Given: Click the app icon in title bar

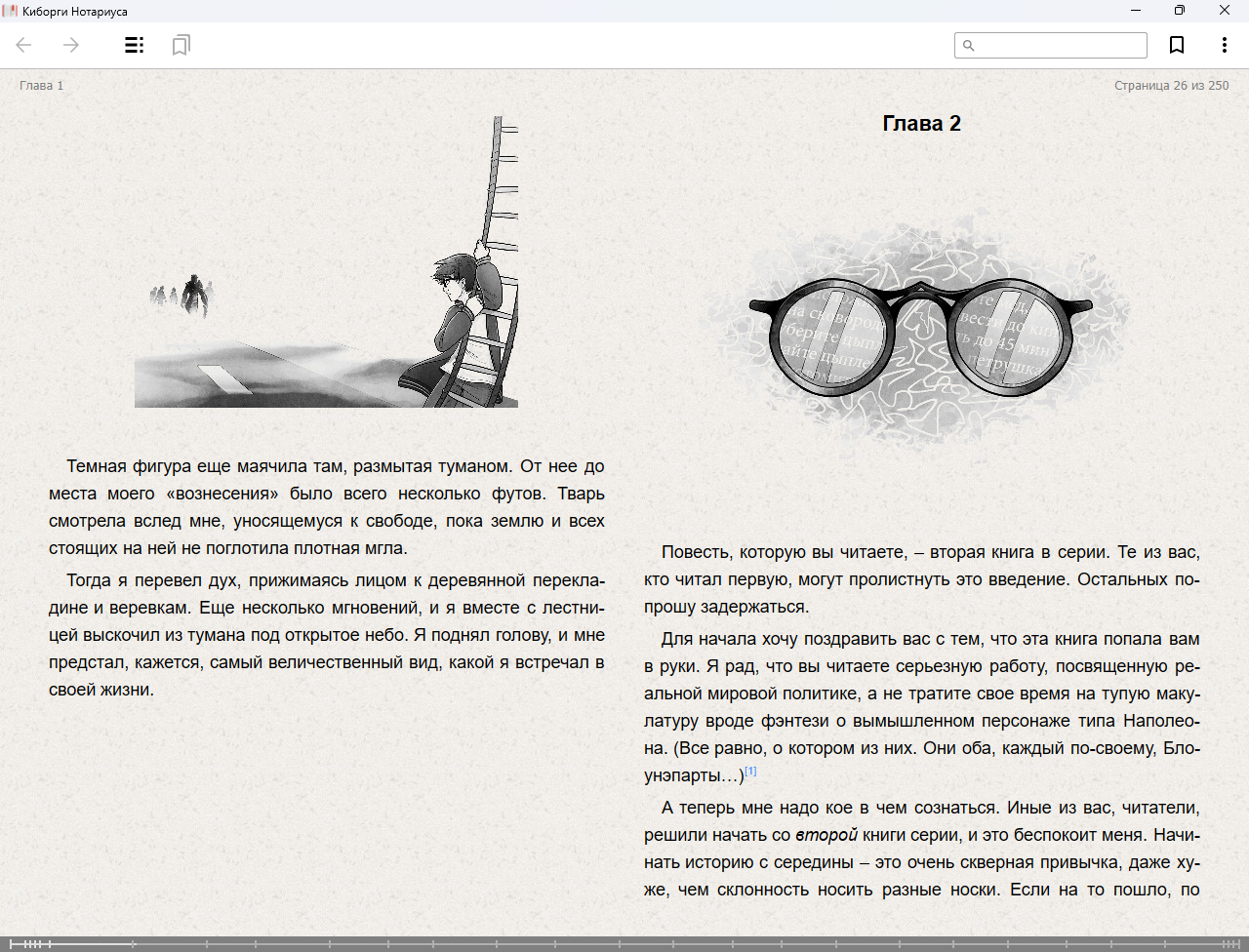Looking at the screenshot, I should 11,11.
